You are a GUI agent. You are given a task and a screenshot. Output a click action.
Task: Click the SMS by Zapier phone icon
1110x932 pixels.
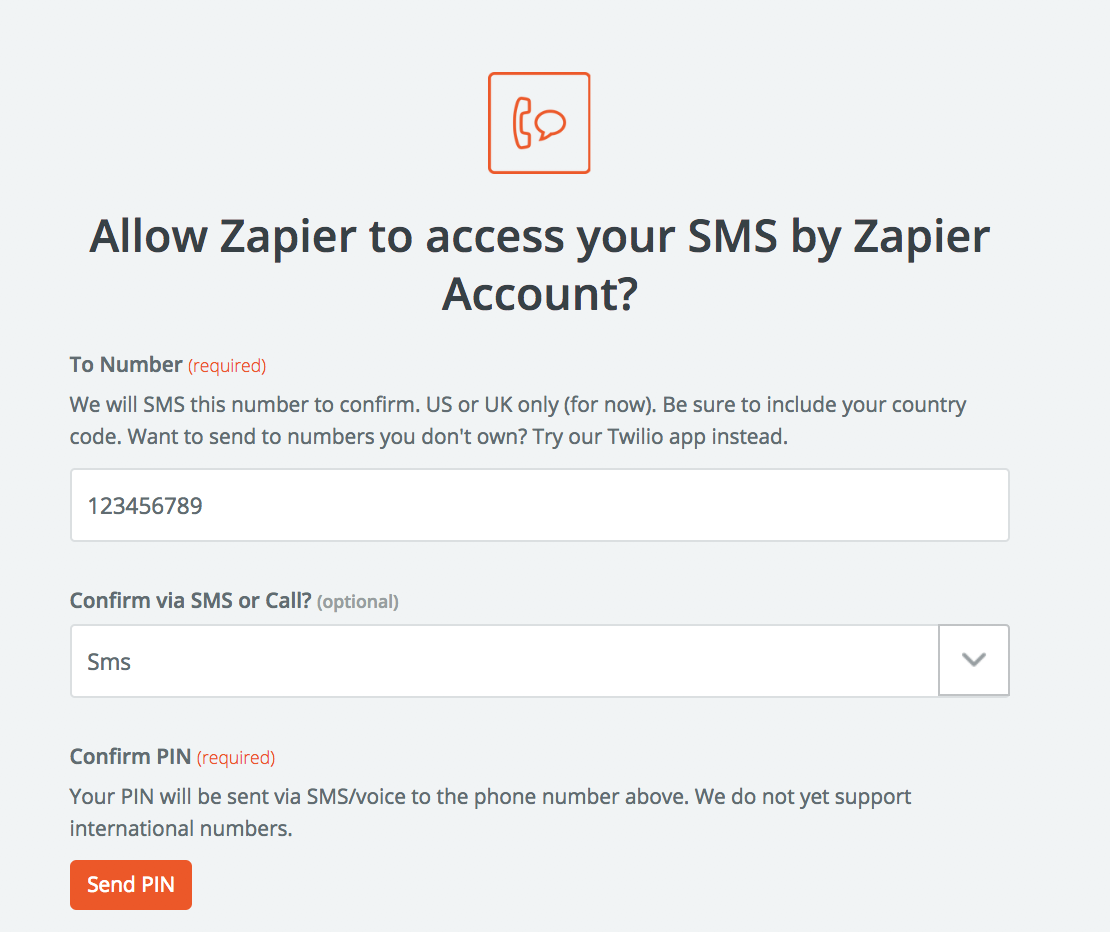539,123
